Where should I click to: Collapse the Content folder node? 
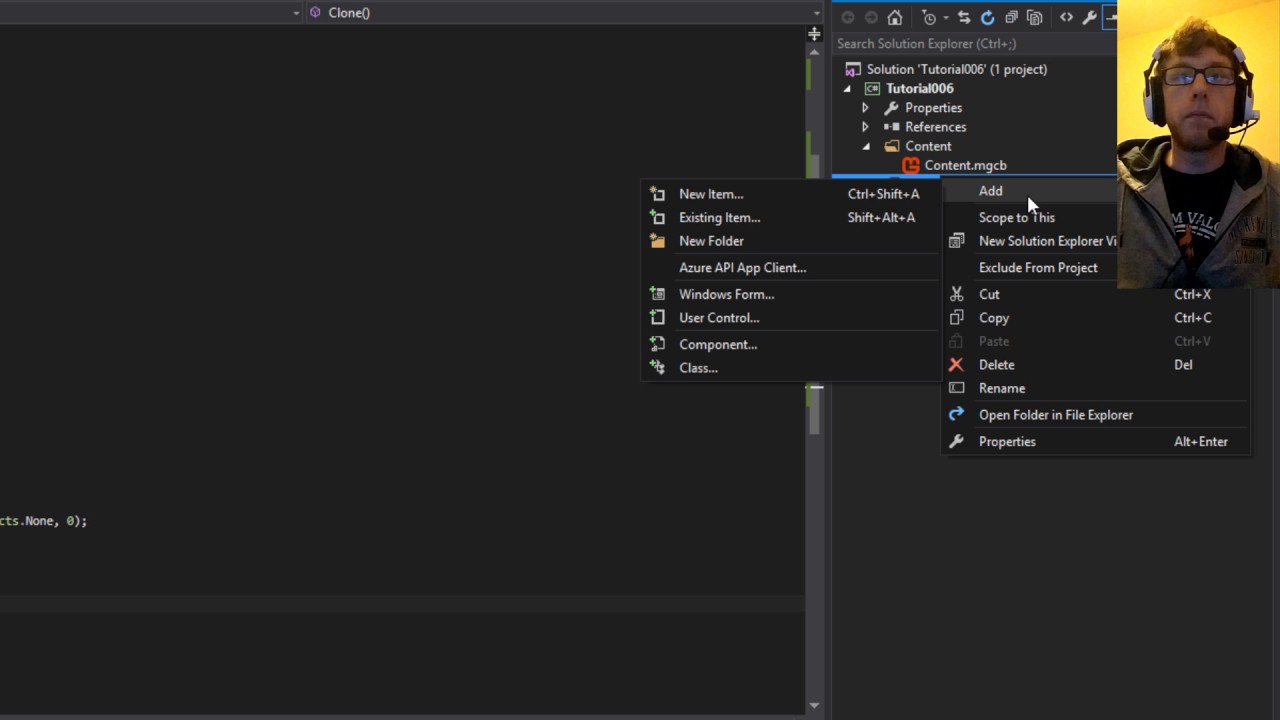pos(866,147)
